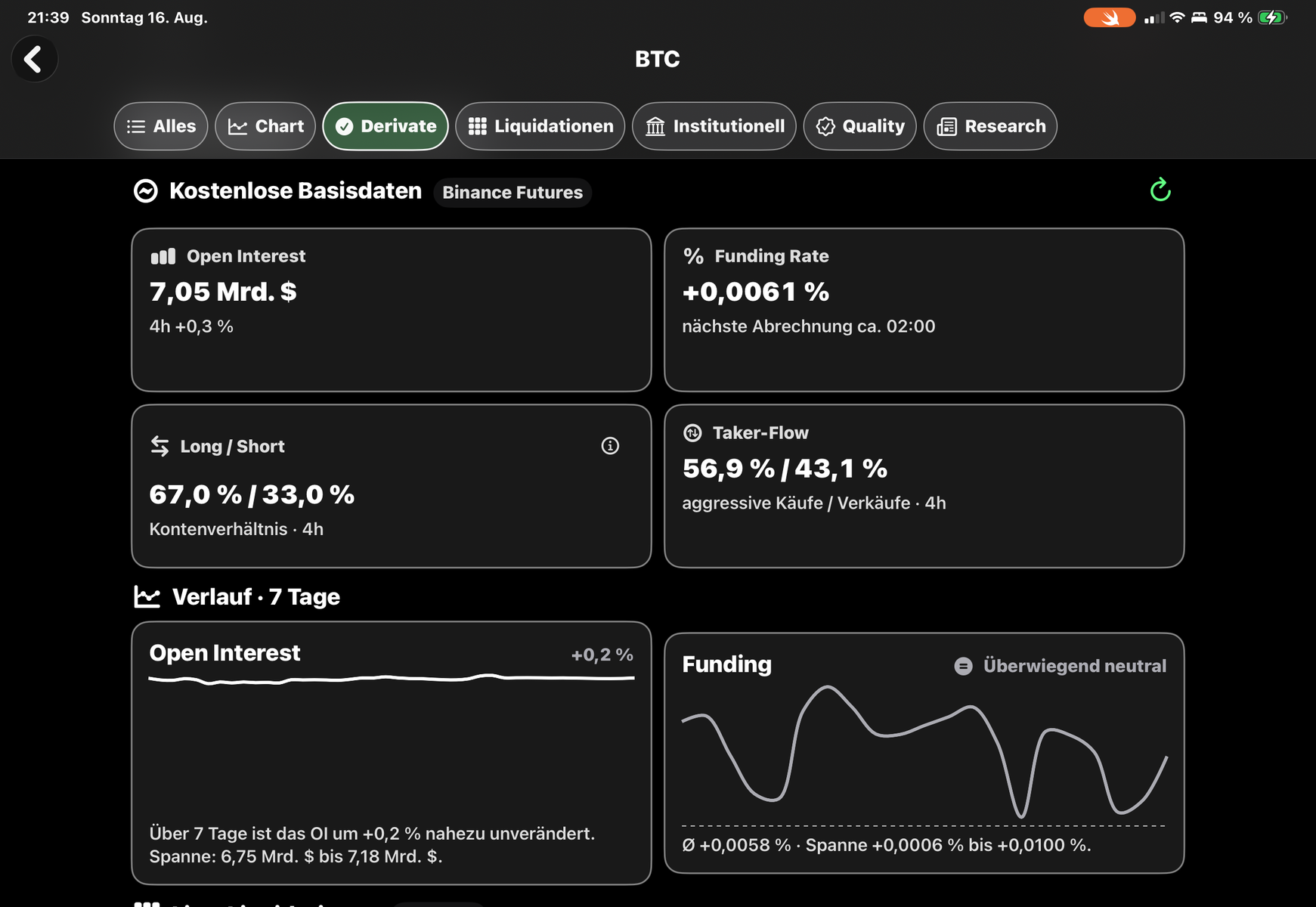Open the Open Interest 7-day chart card
The height and width of the screenshot is (907, 1316).
tap(392, 753)
